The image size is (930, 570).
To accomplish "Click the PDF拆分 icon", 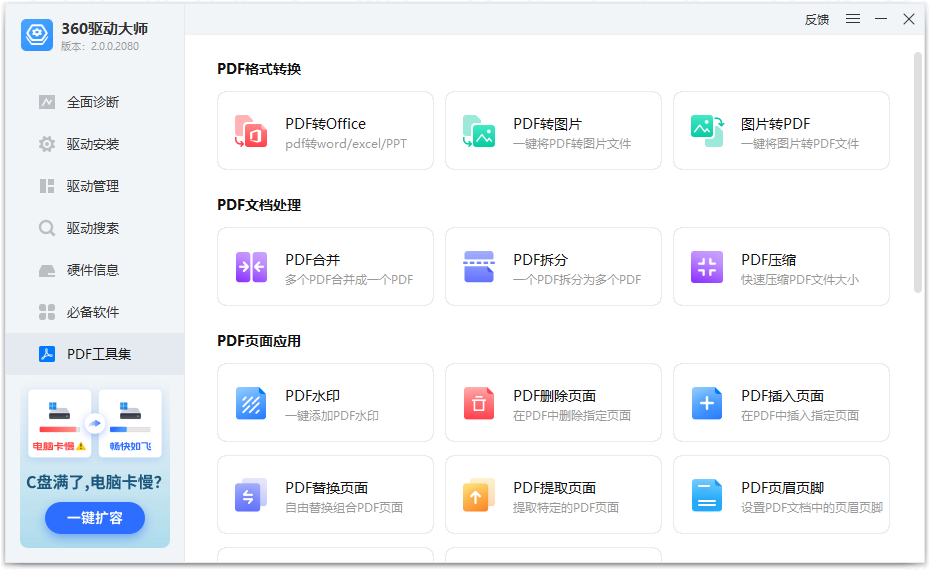I will tap(479, 267).
